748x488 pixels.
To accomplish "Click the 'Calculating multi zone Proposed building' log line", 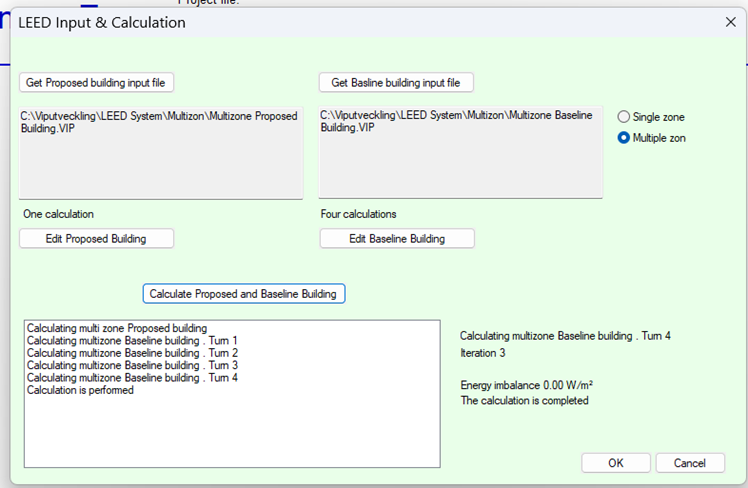I will [x=117, y=328].
